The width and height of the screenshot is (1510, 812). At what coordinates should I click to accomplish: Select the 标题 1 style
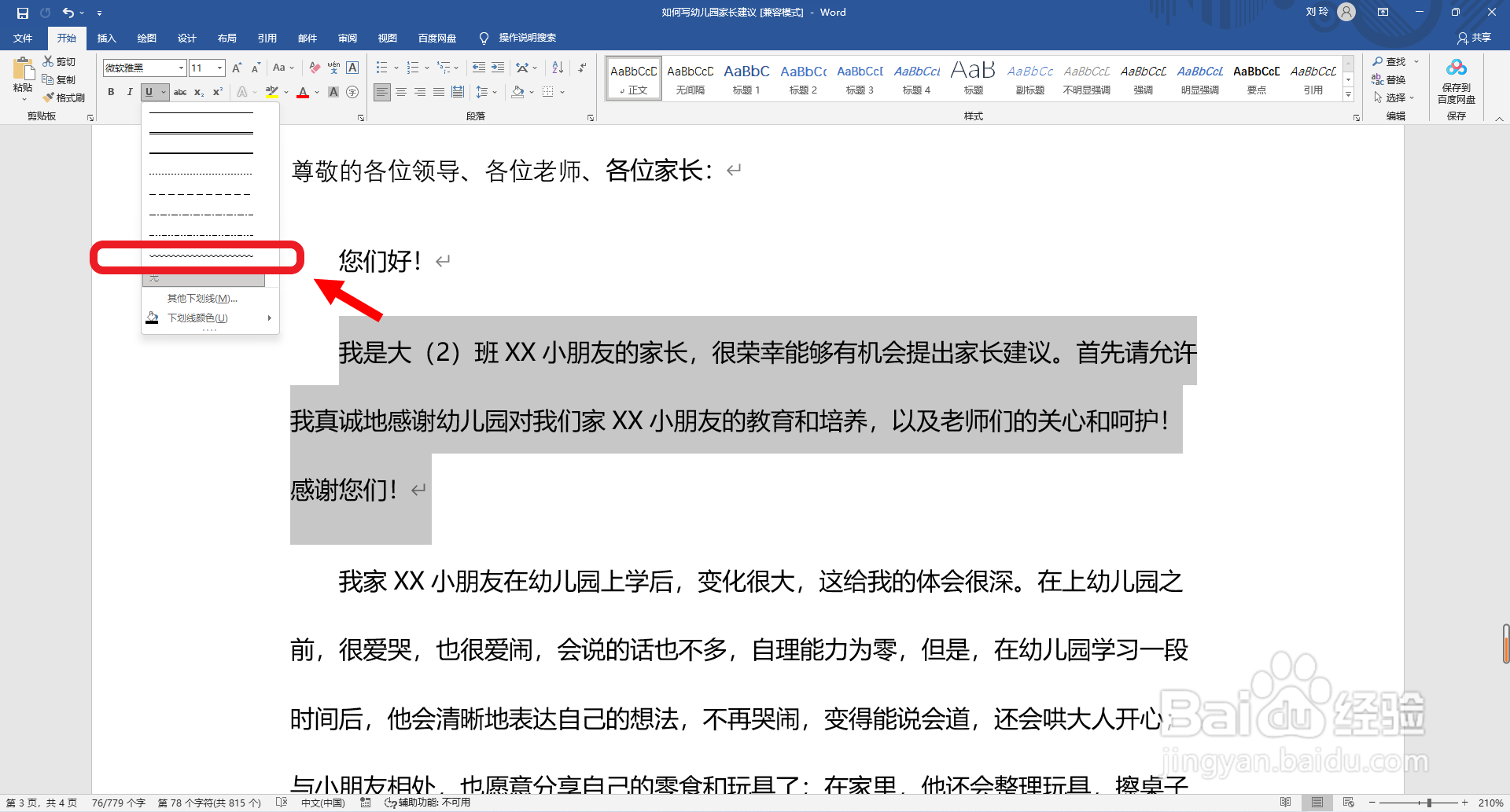746,79
